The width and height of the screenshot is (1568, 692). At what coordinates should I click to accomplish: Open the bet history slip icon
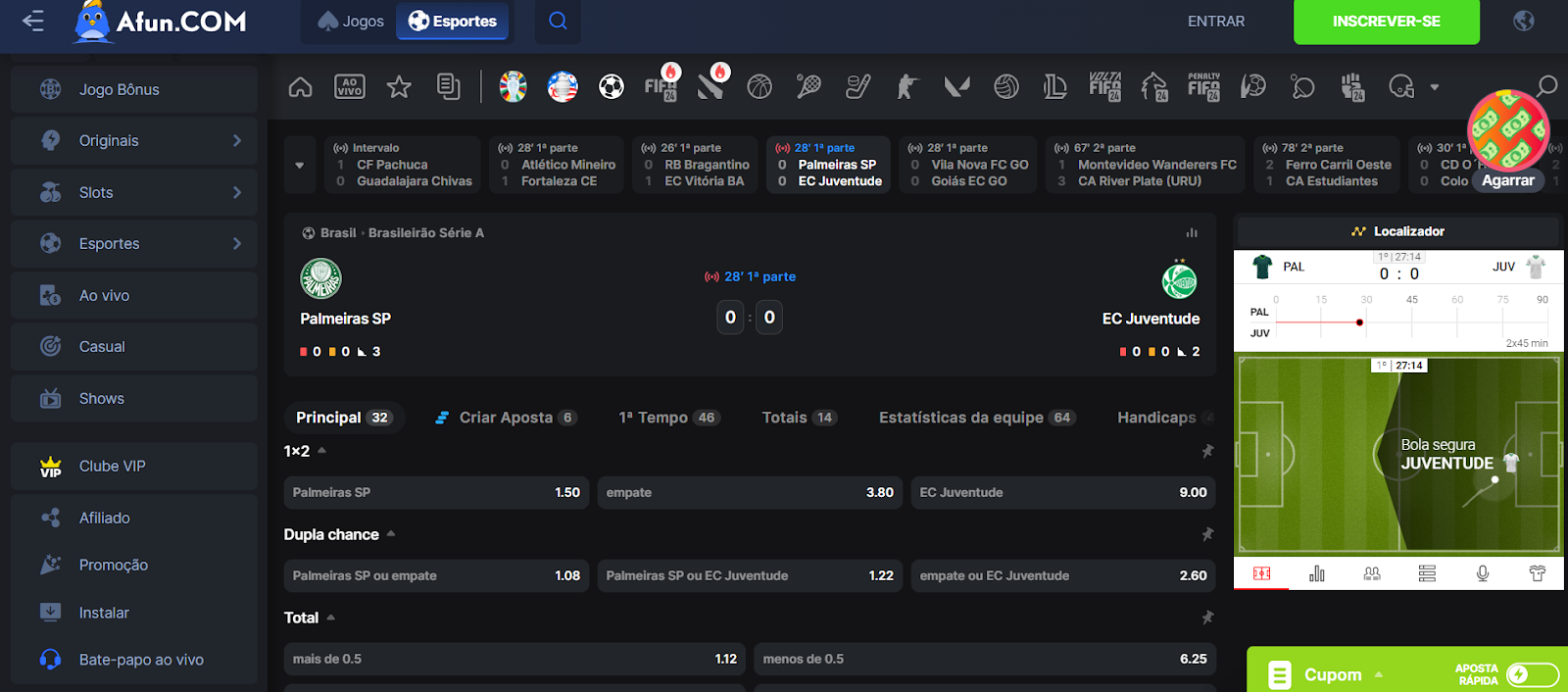click(x=448, y=87)
